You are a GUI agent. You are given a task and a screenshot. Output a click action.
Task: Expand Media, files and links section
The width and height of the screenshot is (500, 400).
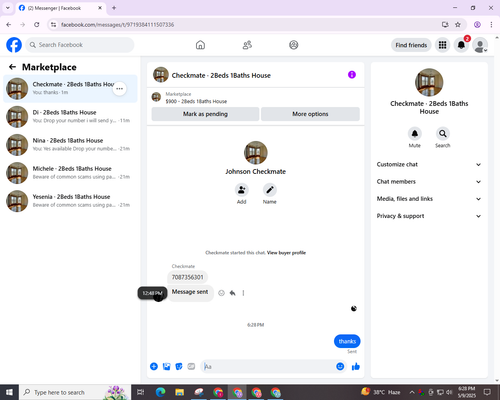pyautogui.click(x=429, y=199)
